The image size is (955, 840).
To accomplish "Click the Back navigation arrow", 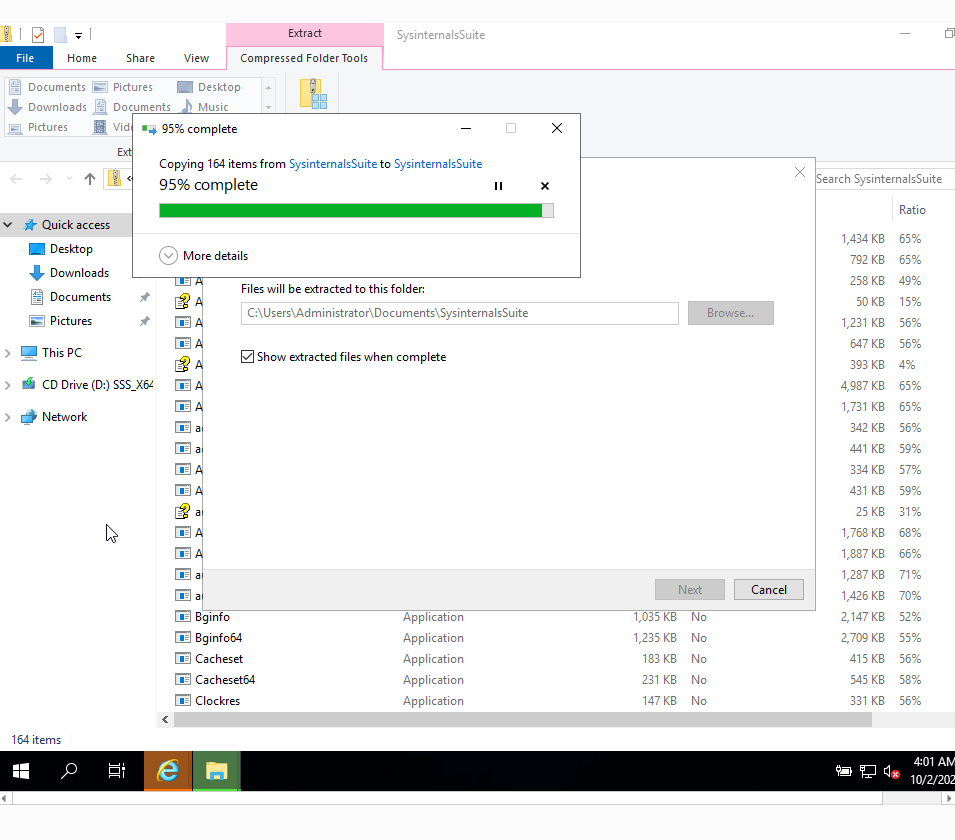I will coord(16,179).
